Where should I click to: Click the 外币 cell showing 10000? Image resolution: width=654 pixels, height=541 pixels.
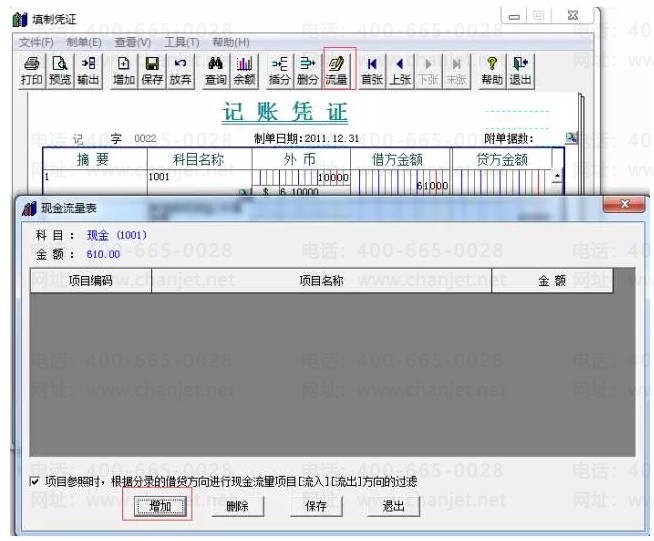[x=301, y=177]
